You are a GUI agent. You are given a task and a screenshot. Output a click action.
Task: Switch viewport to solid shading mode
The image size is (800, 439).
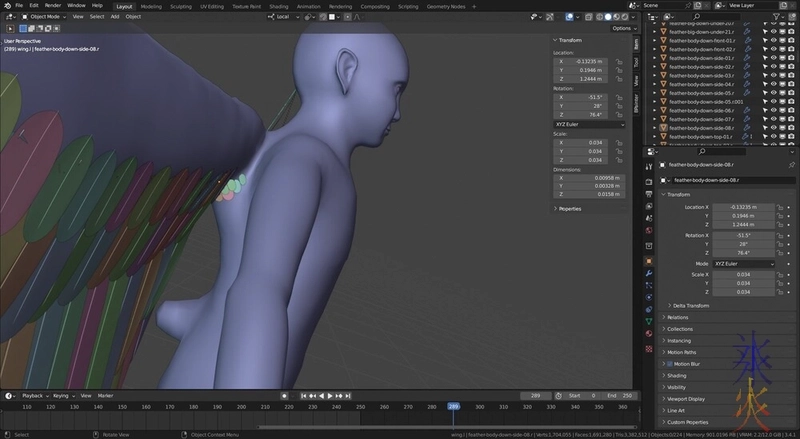click(606, 17)
